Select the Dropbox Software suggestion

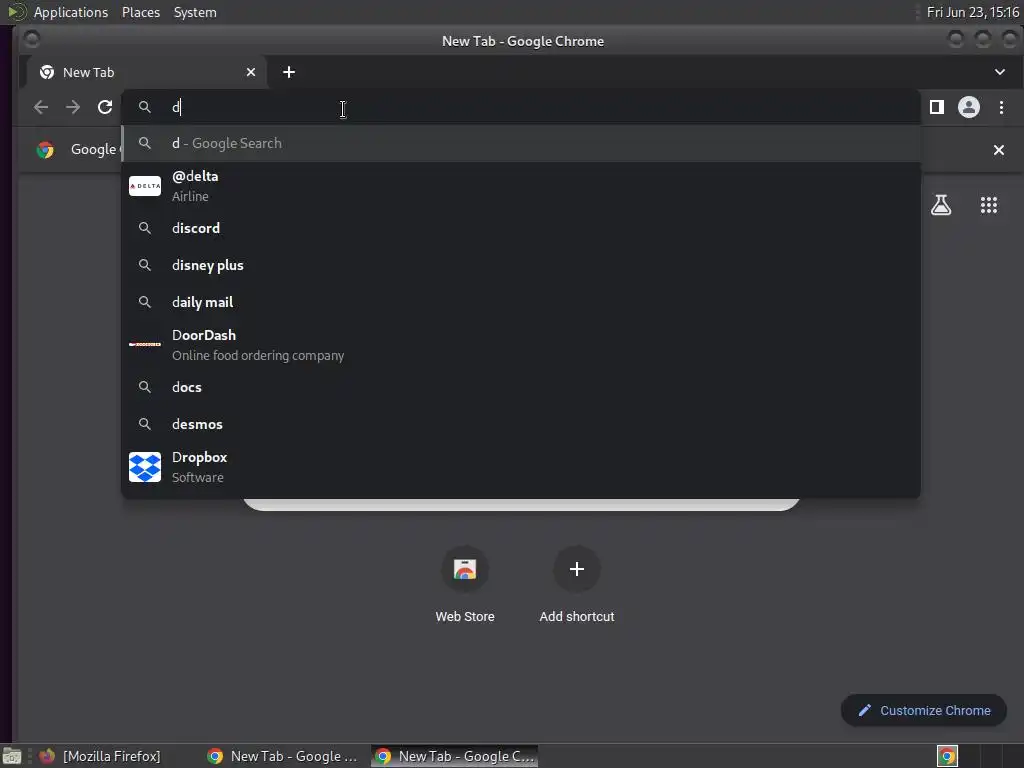tap(520, 467)
